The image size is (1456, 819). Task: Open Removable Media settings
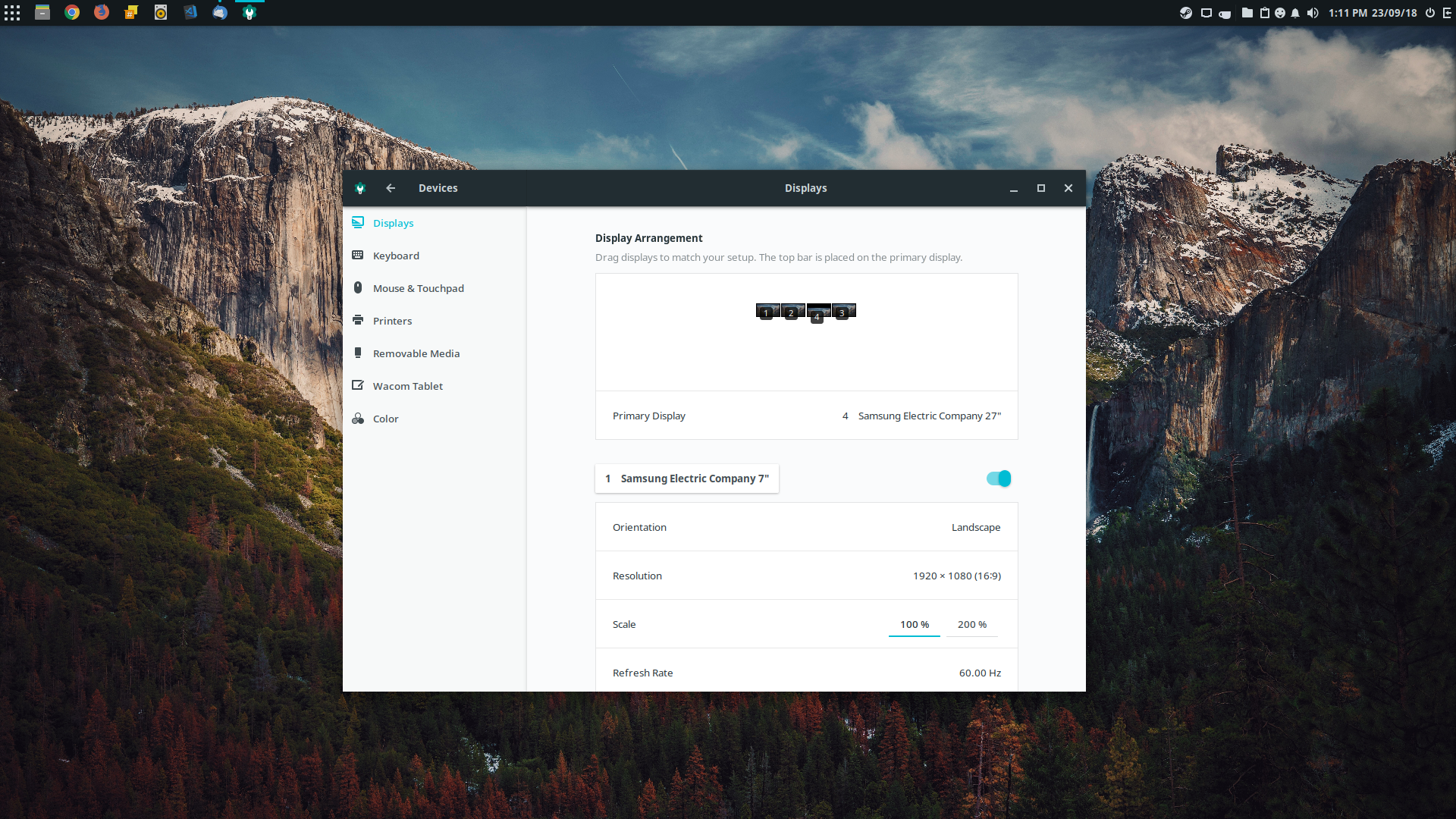click(434, 353)
